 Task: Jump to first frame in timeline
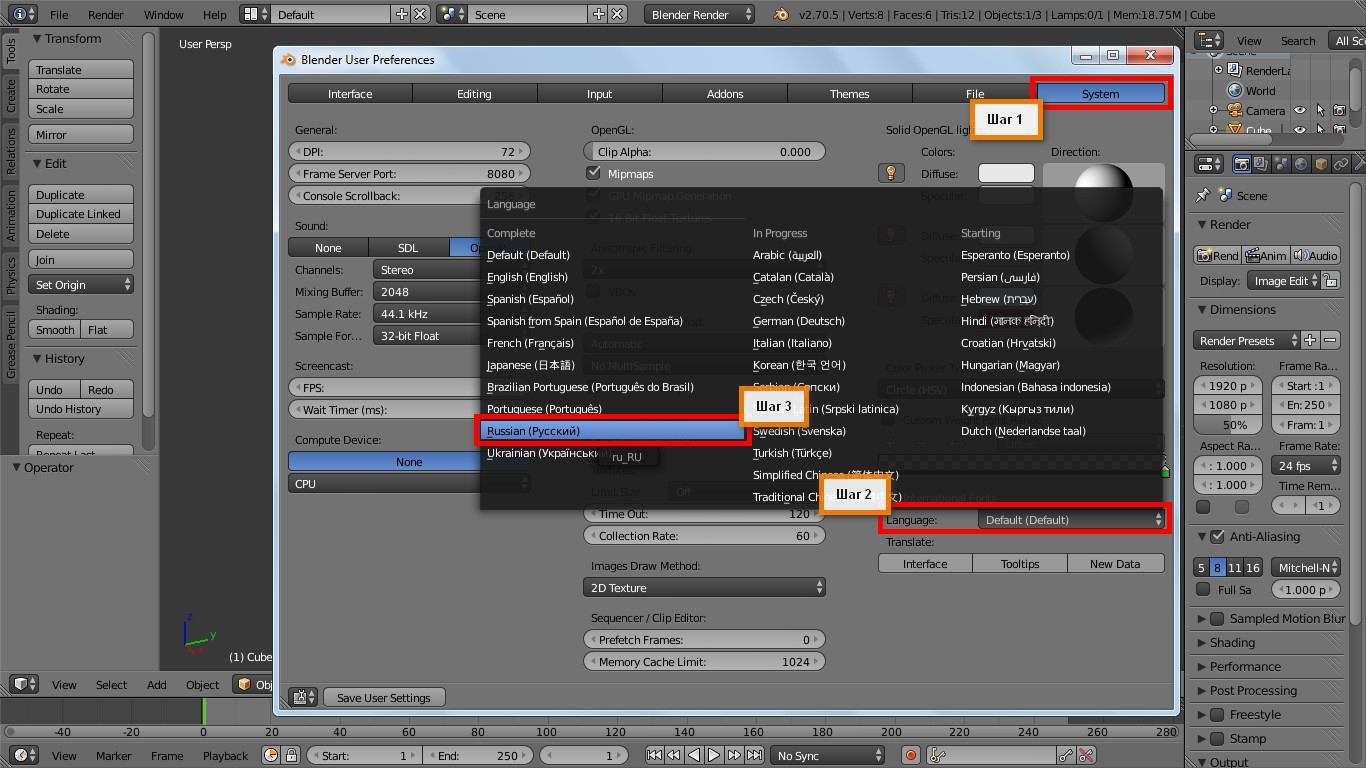(x=655, y=755)
